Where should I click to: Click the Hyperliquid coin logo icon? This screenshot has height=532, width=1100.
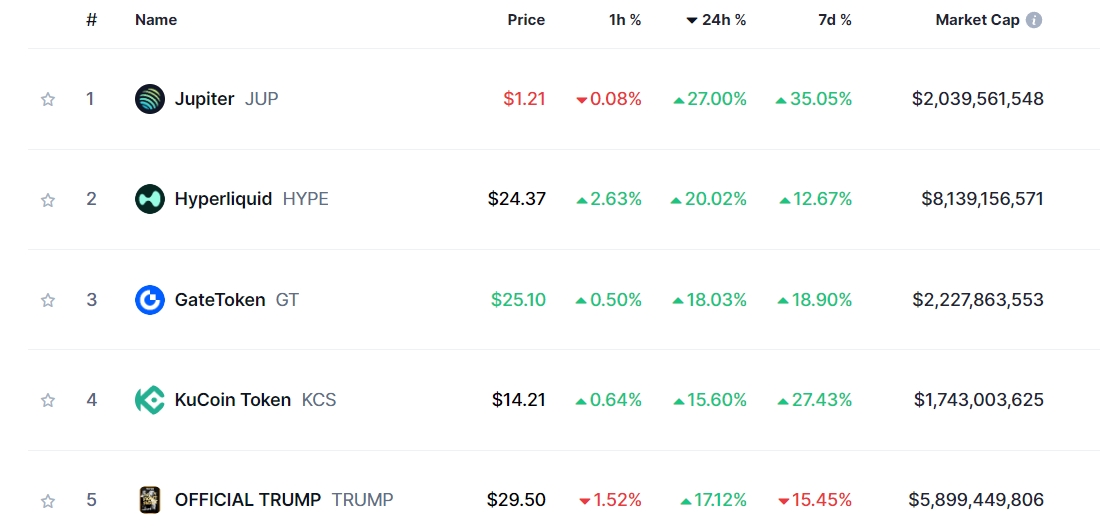[149, 199]
